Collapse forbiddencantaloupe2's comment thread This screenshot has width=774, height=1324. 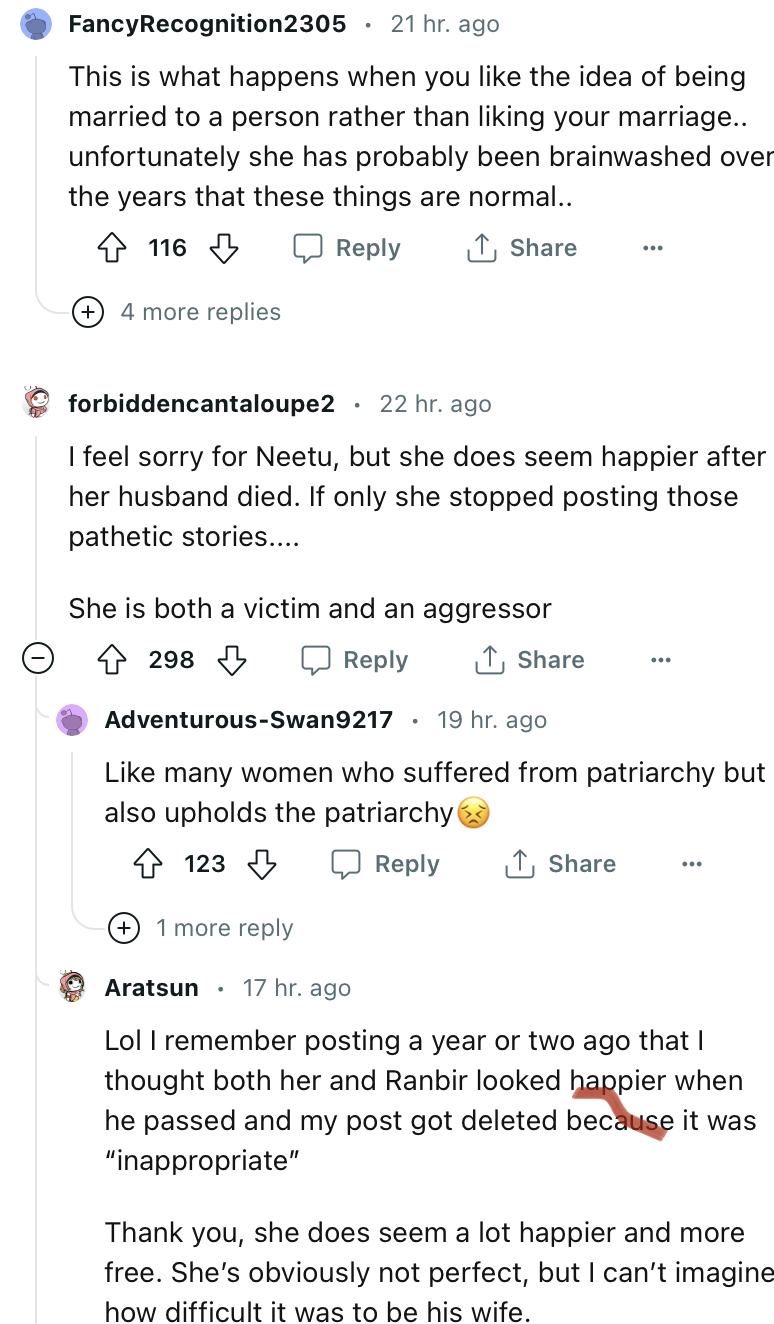pos(37,660)
